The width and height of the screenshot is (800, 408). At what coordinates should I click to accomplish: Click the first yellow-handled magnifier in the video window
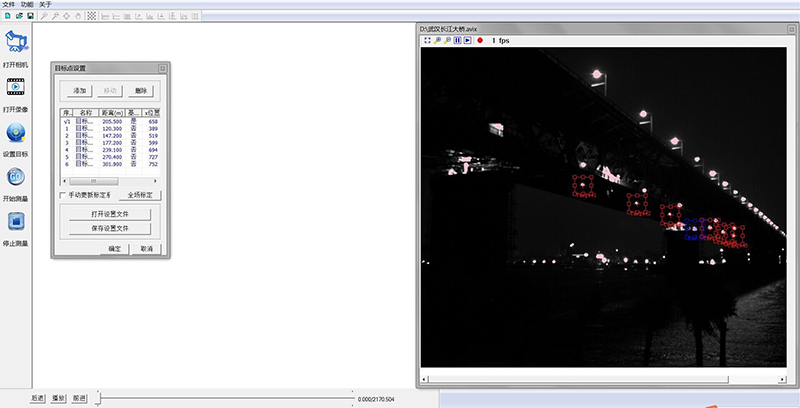pyautogui.click(x=437, y=40)
